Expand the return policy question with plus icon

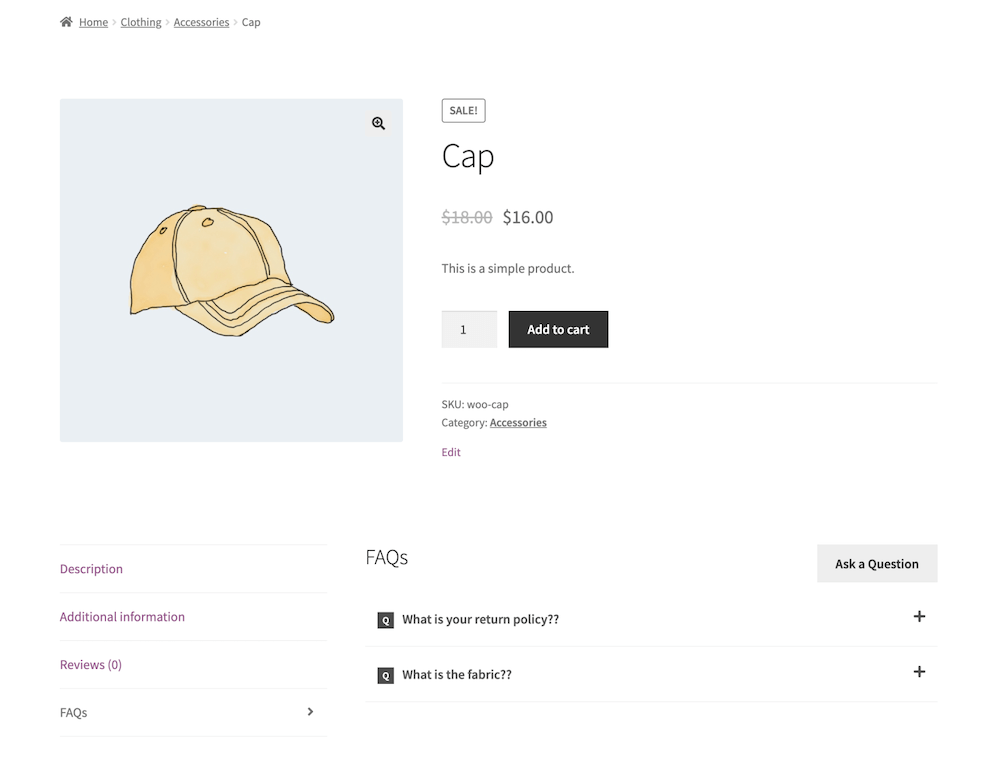(919, 617)
